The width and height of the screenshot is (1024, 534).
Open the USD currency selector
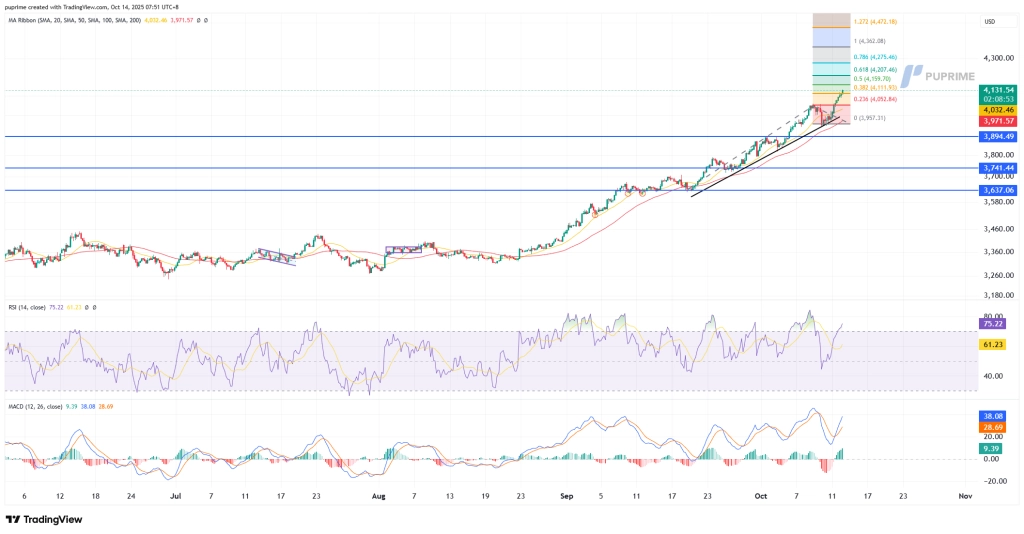989,21
